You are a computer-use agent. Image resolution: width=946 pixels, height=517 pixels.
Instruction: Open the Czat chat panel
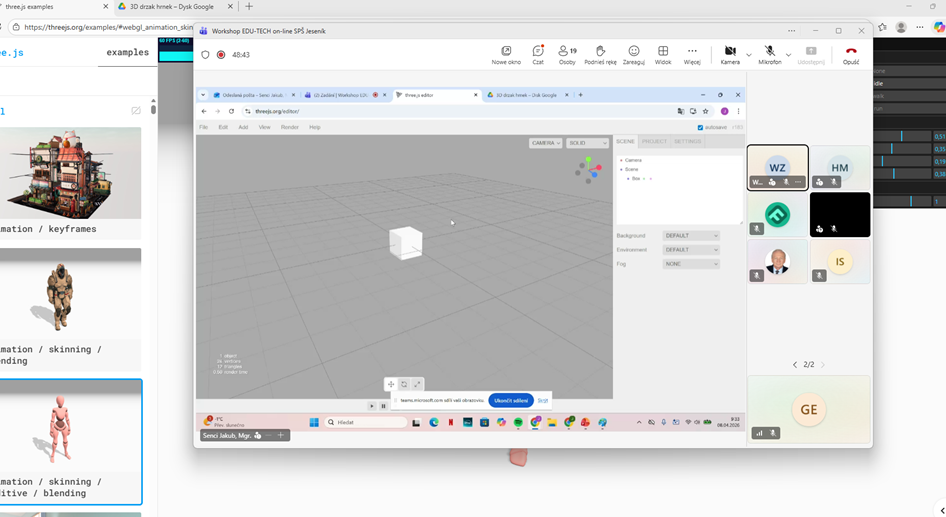point(537,54)
